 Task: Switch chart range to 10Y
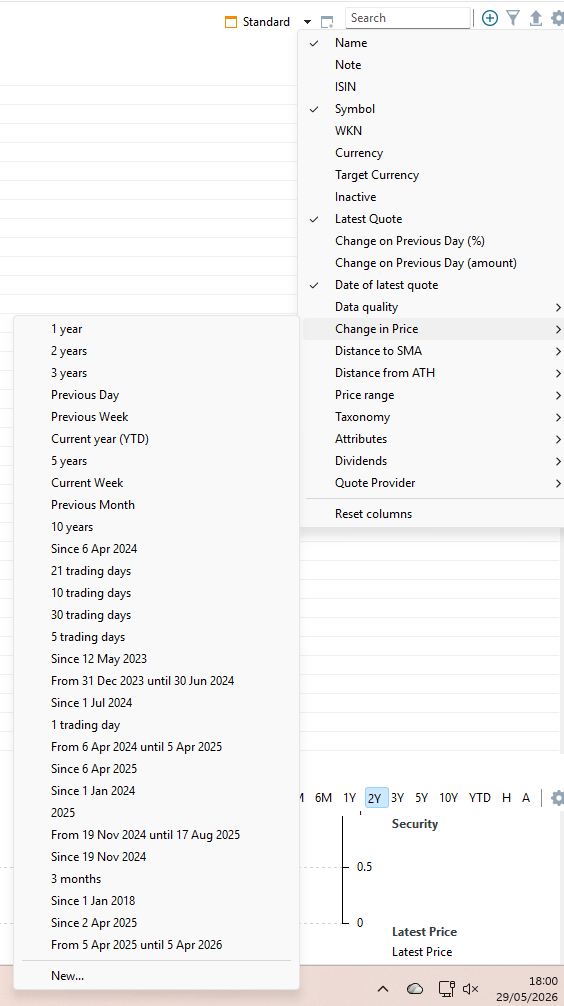click(449, 797)
